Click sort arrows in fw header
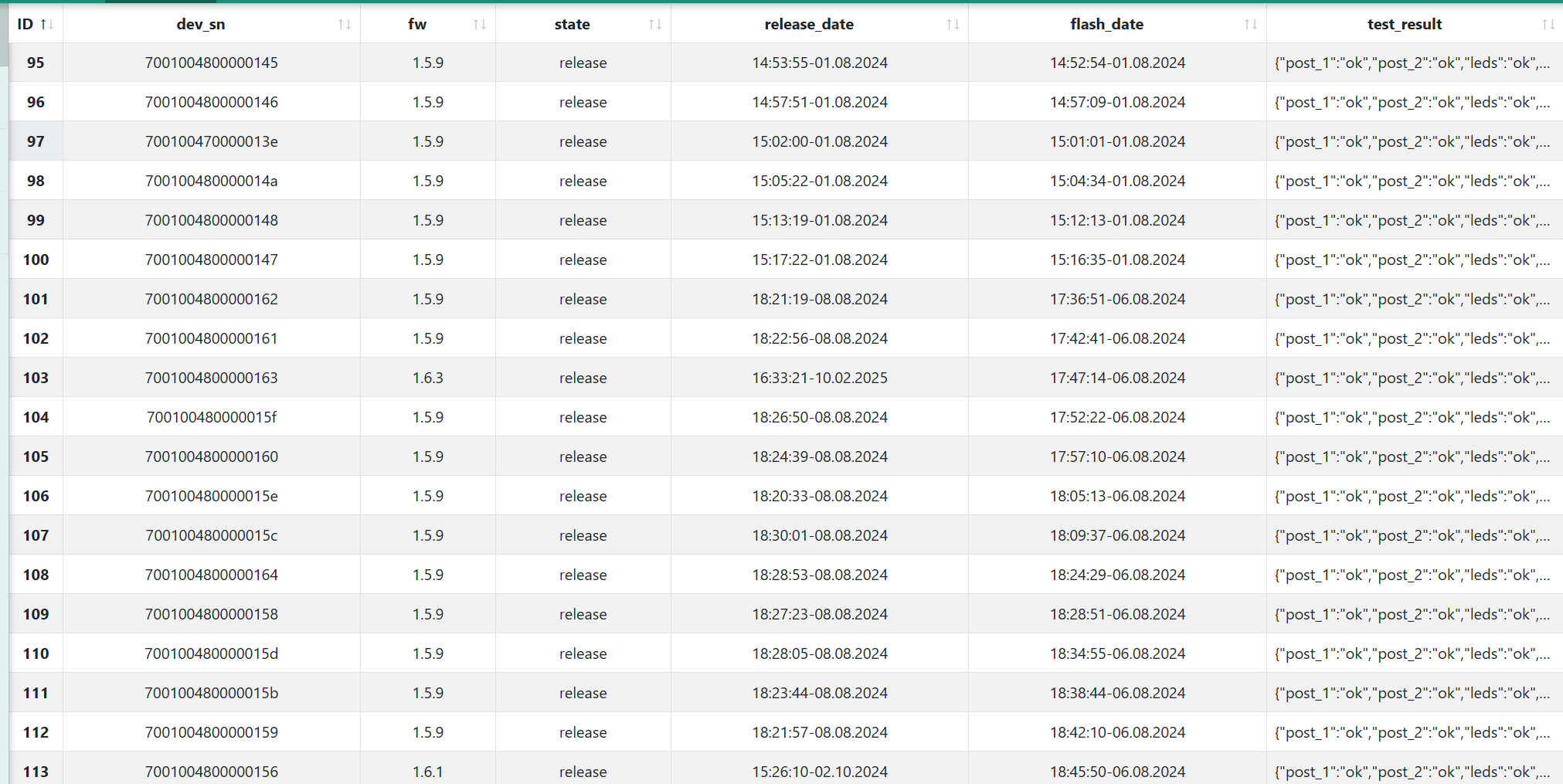 pos(480,25)
